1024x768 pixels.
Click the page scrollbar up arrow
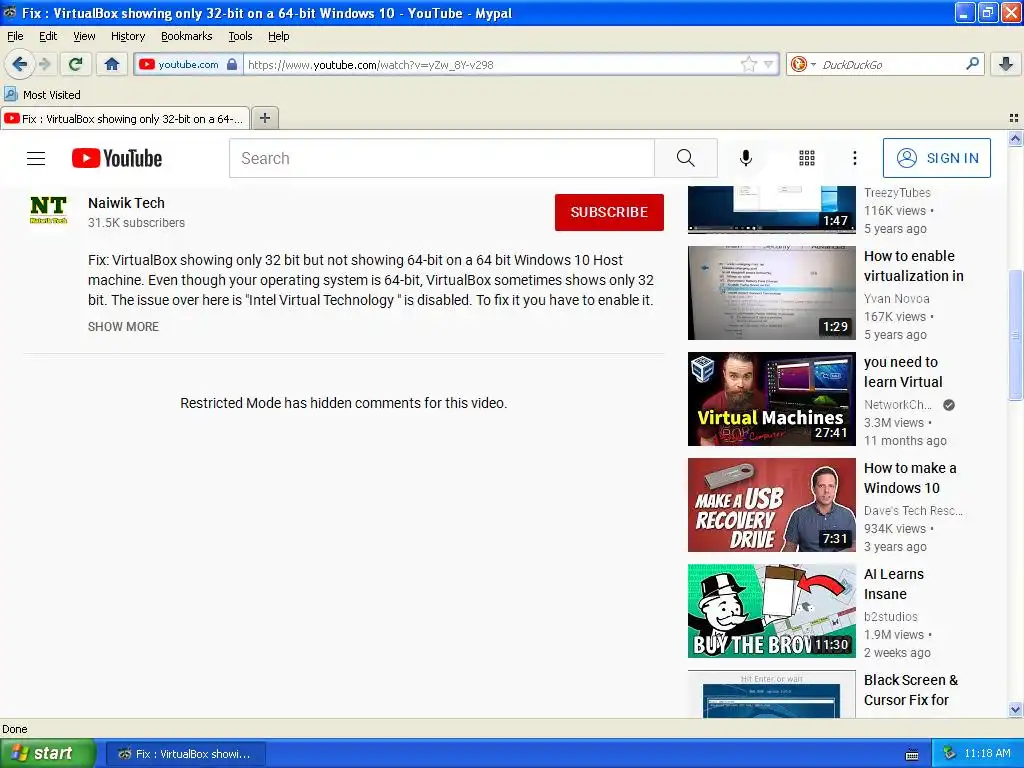click(x=1015, y=138)
